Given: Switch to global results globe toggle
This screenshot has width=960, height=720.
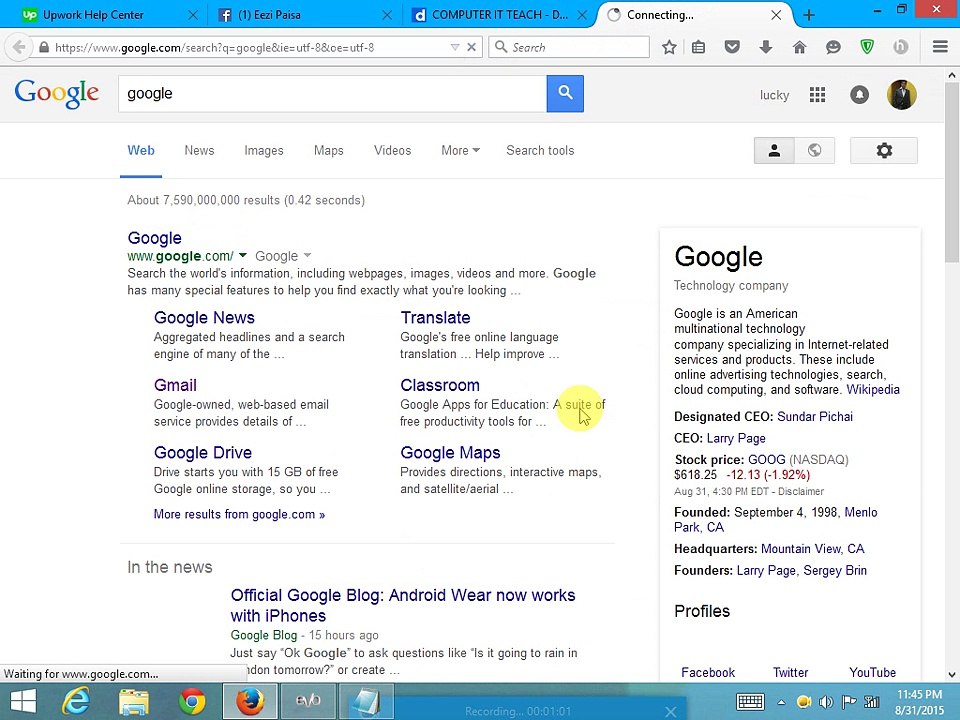Looking at the screenshot, I should tap(814, 150).
